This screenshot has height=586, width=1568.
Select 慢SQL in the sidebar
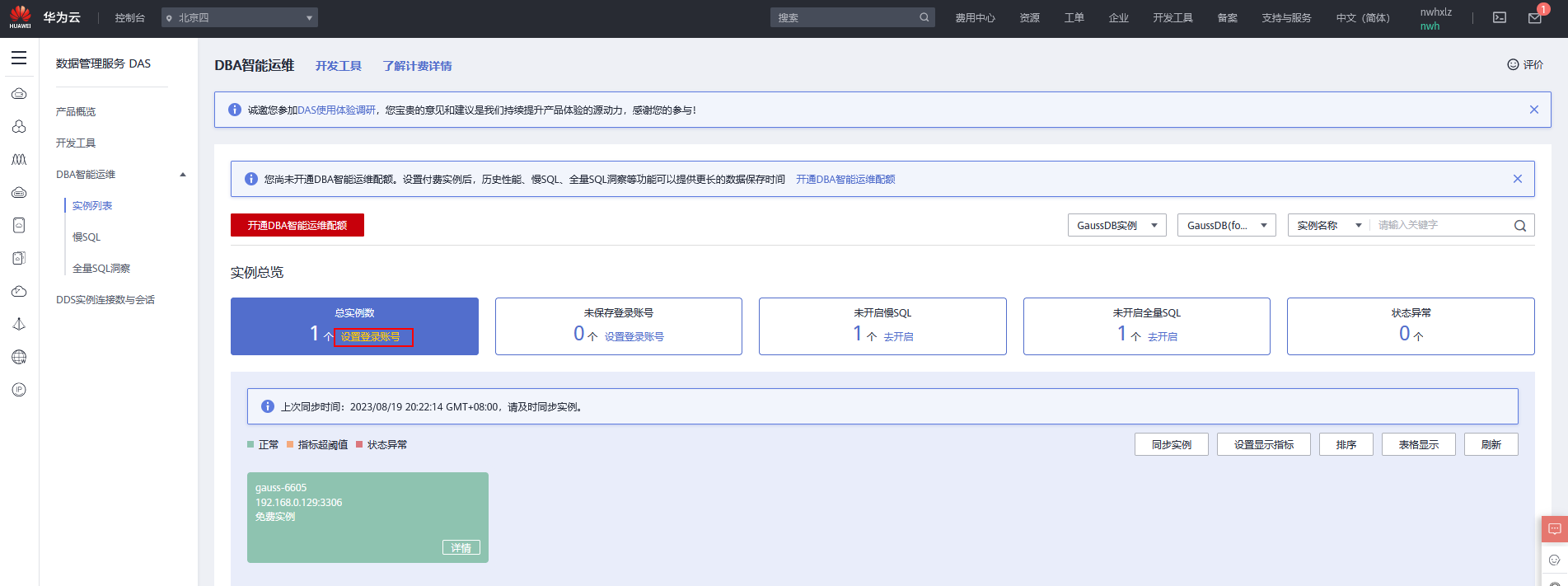(x=87, y=237)
